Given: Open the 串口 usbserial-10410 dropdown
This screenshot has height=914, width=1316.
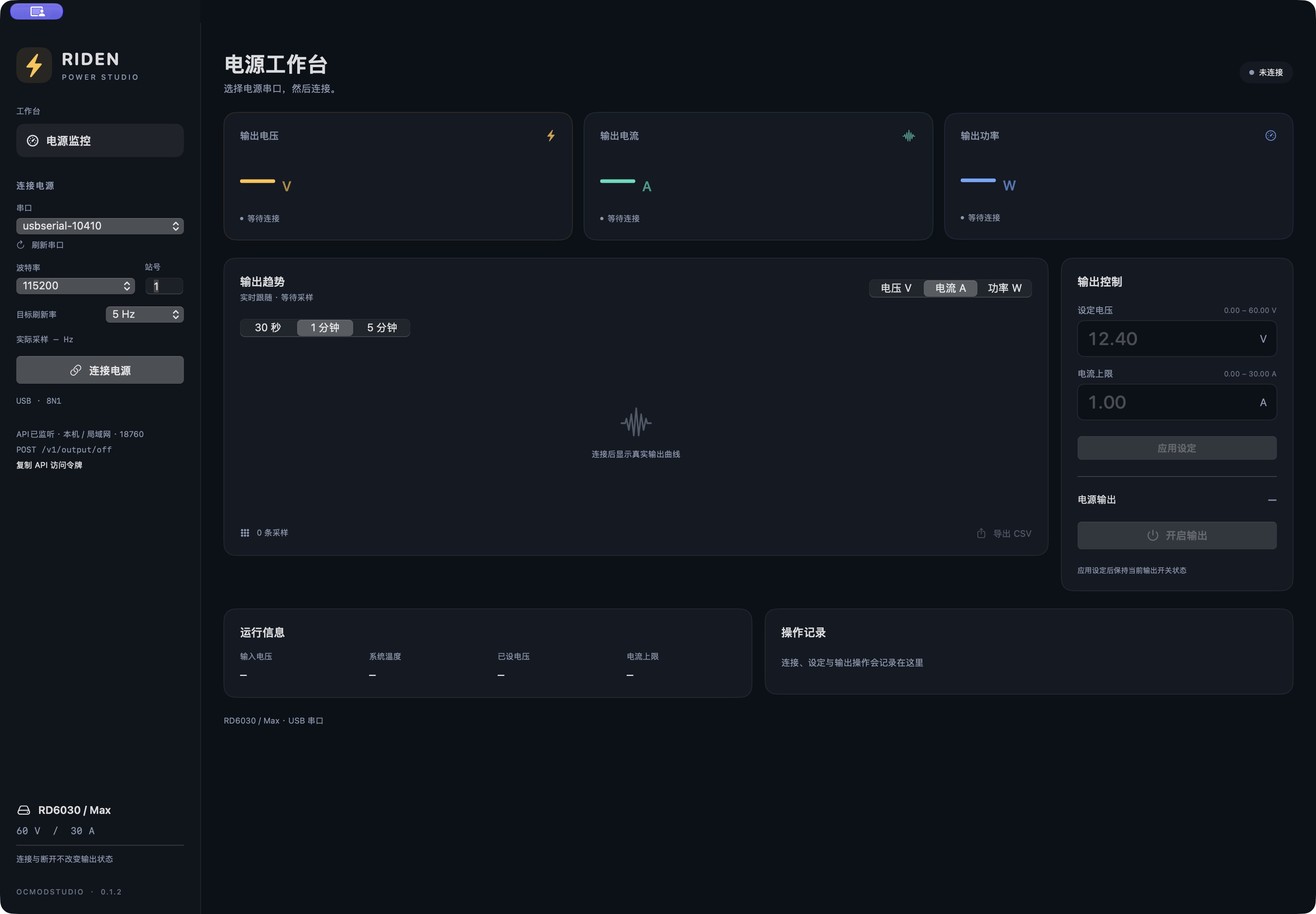Looking at the screenshot, I should (x=100, y=226).
